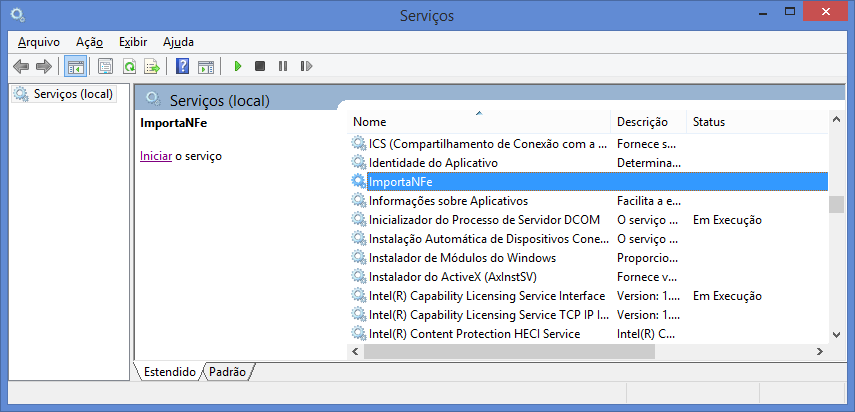Click the Iniciar link to start service
This screenshot has height=412, width=855.
(155, 156)
